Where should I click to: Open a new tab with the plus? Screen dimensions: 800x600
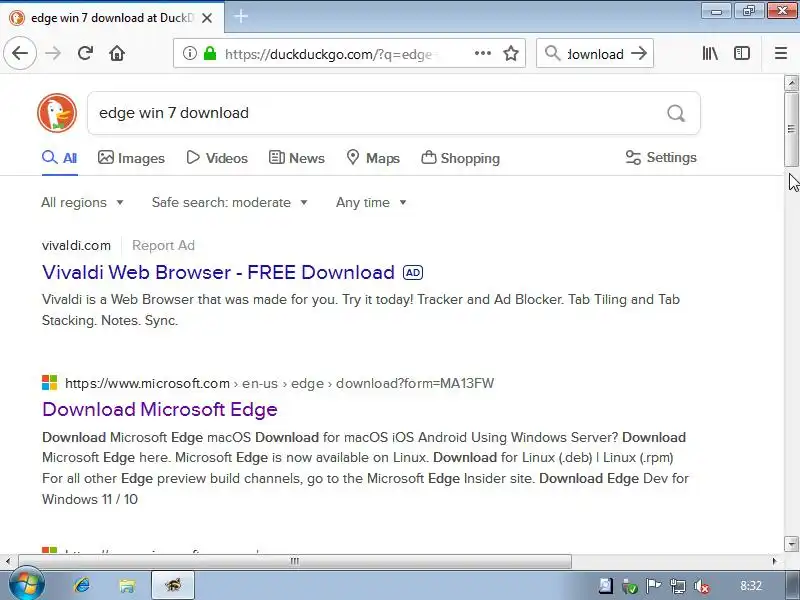click(x=240, y=17)
